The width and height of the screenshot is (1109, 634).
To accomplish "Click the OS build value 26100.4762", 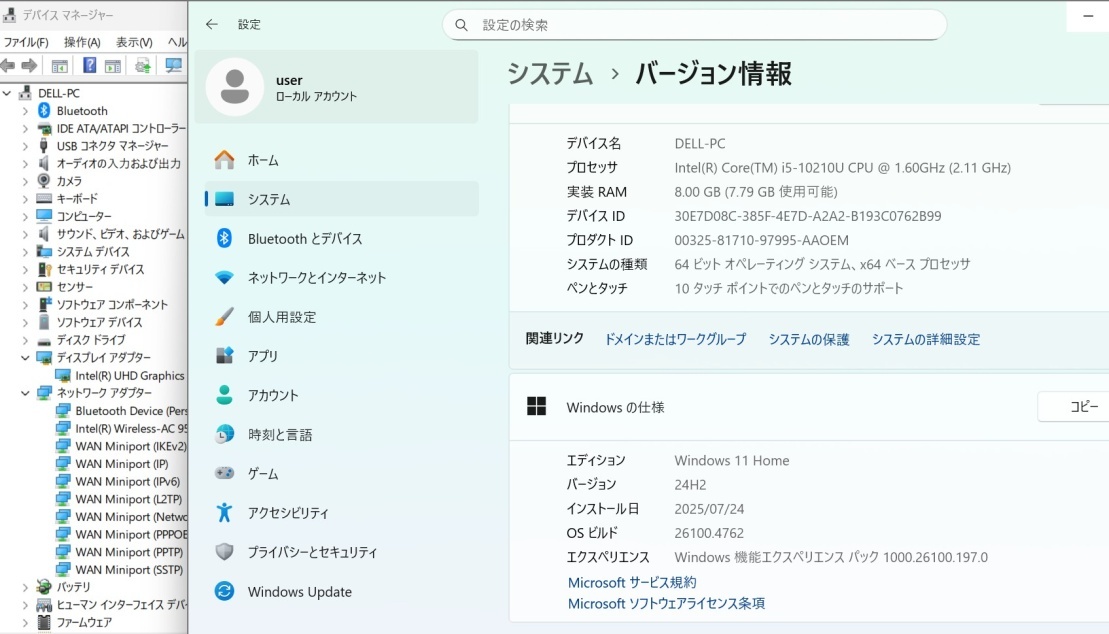I will tap(709, 534).
